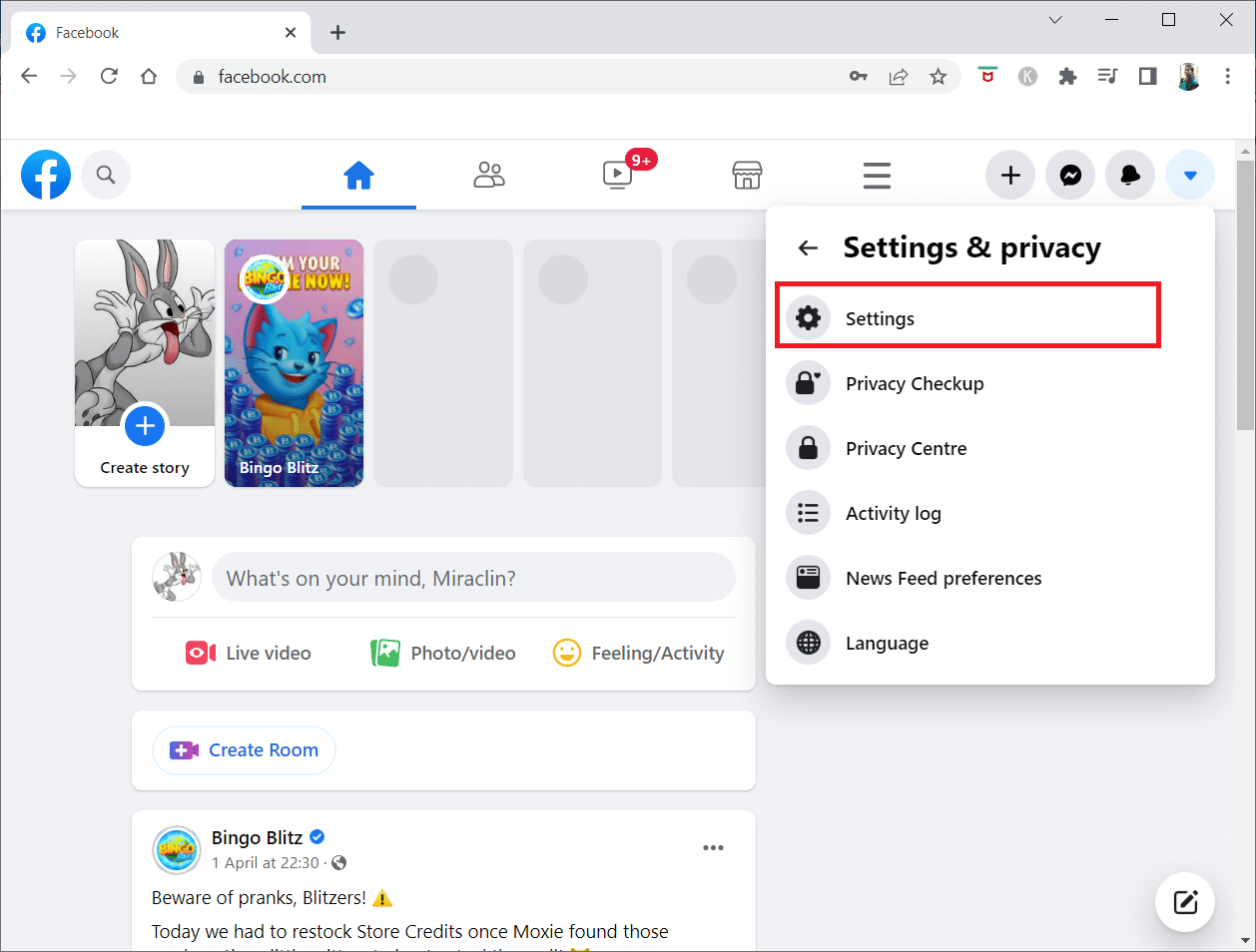This screenshot has height=952, width=1256.
Task: Open notifications bell icon
Action: pos(1130,176)
